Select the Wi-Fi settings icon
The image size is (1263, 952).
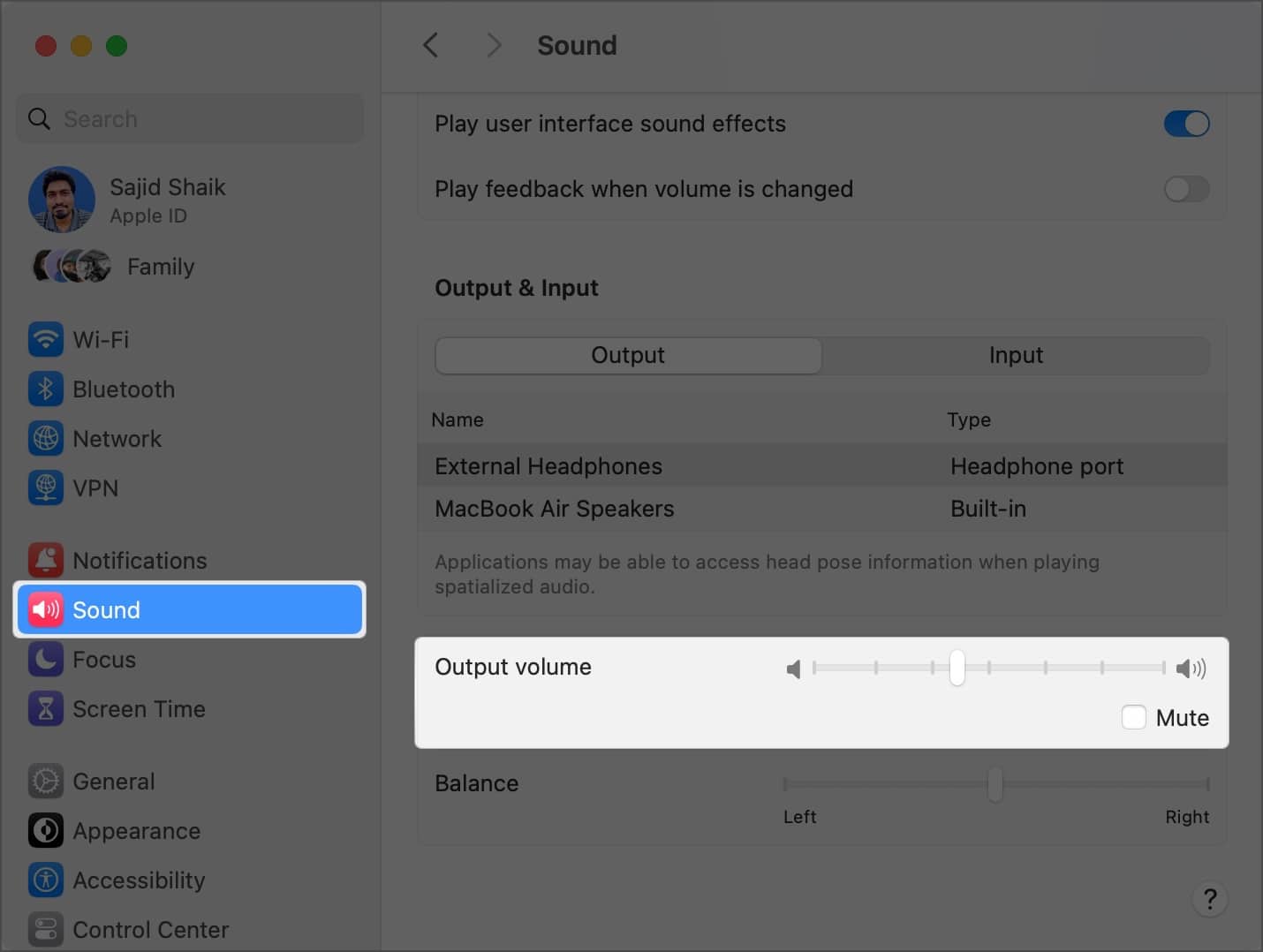pos(45,339)
